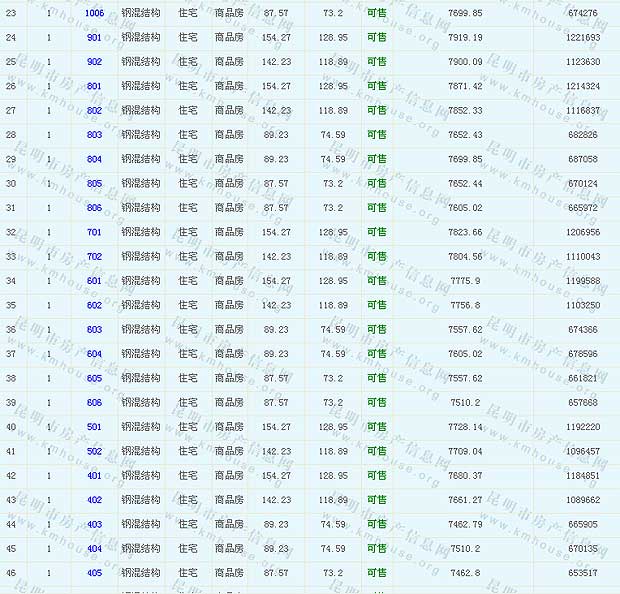620x594 pixels.
Task: Open room 802 link
Action: [94, 111]
